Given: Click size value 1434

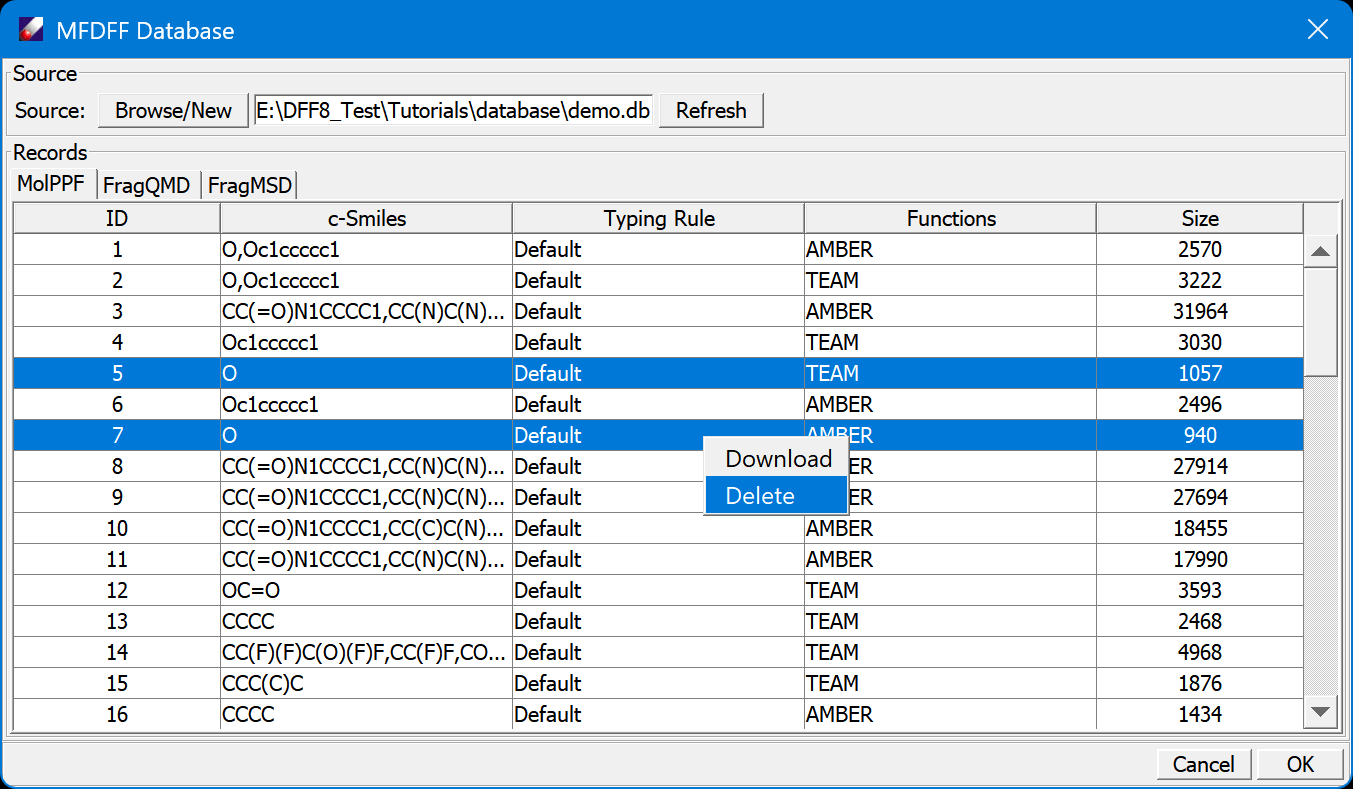Looking at the screenshot, I should 1200,714.
